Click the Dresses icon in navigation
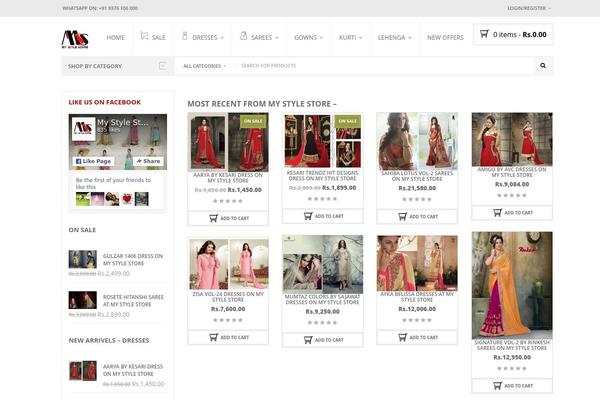 coord(185,36)
